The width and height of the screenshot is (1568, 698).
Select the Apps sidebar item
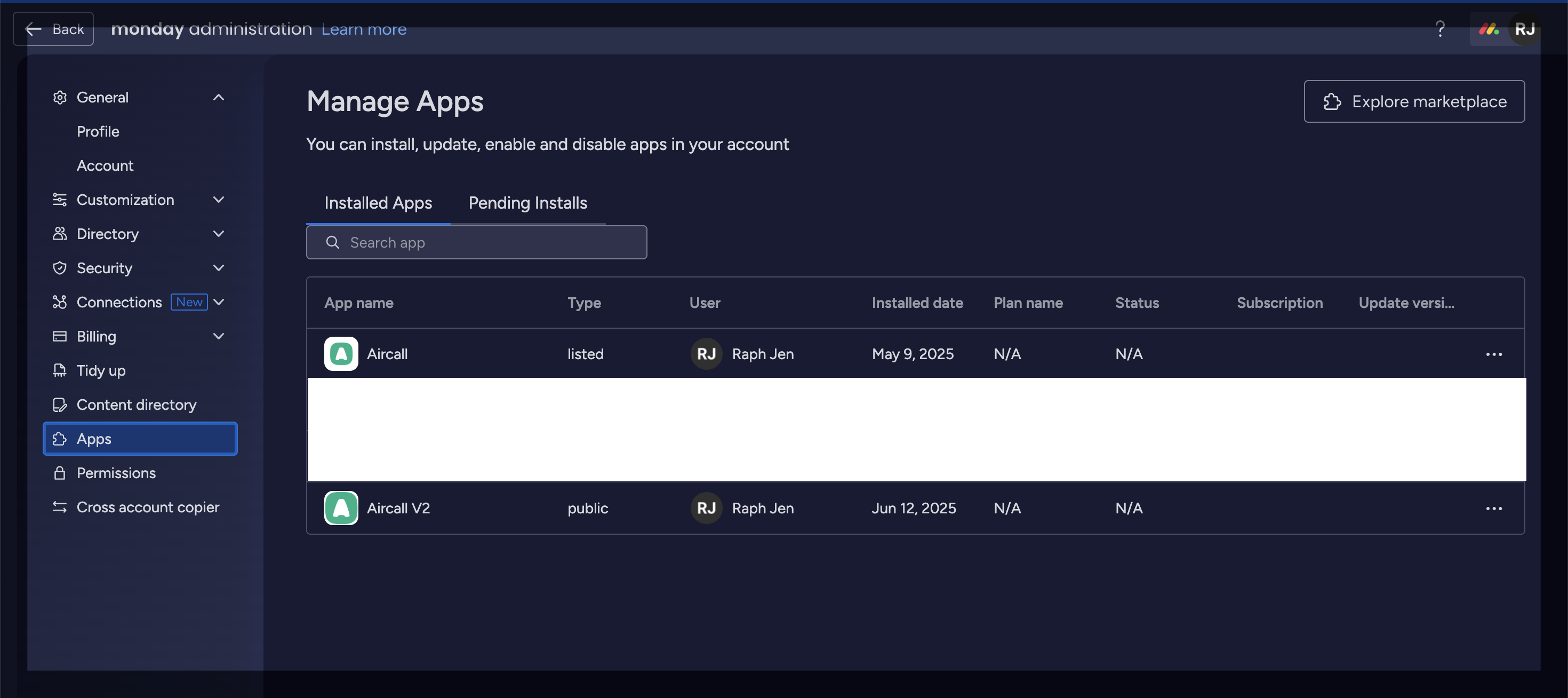click(x=141, y=439)
